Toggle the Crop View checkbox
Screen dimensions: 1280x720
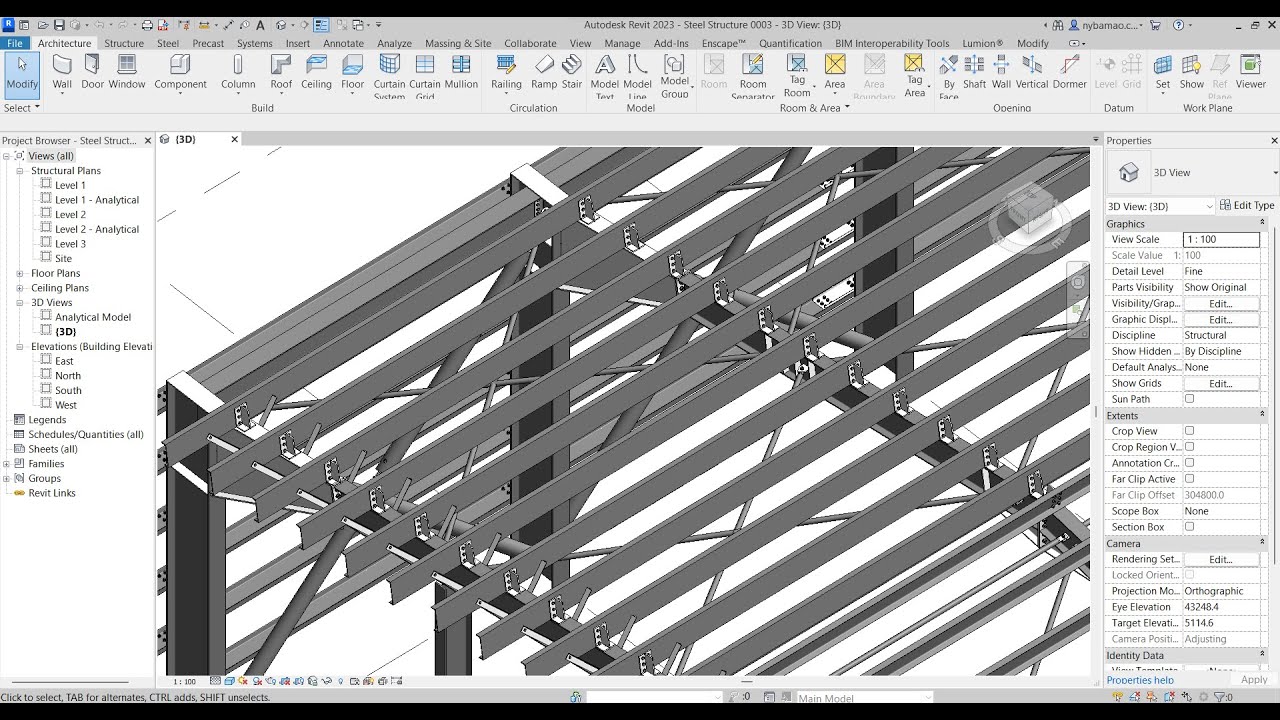[x=1189, y=431]
